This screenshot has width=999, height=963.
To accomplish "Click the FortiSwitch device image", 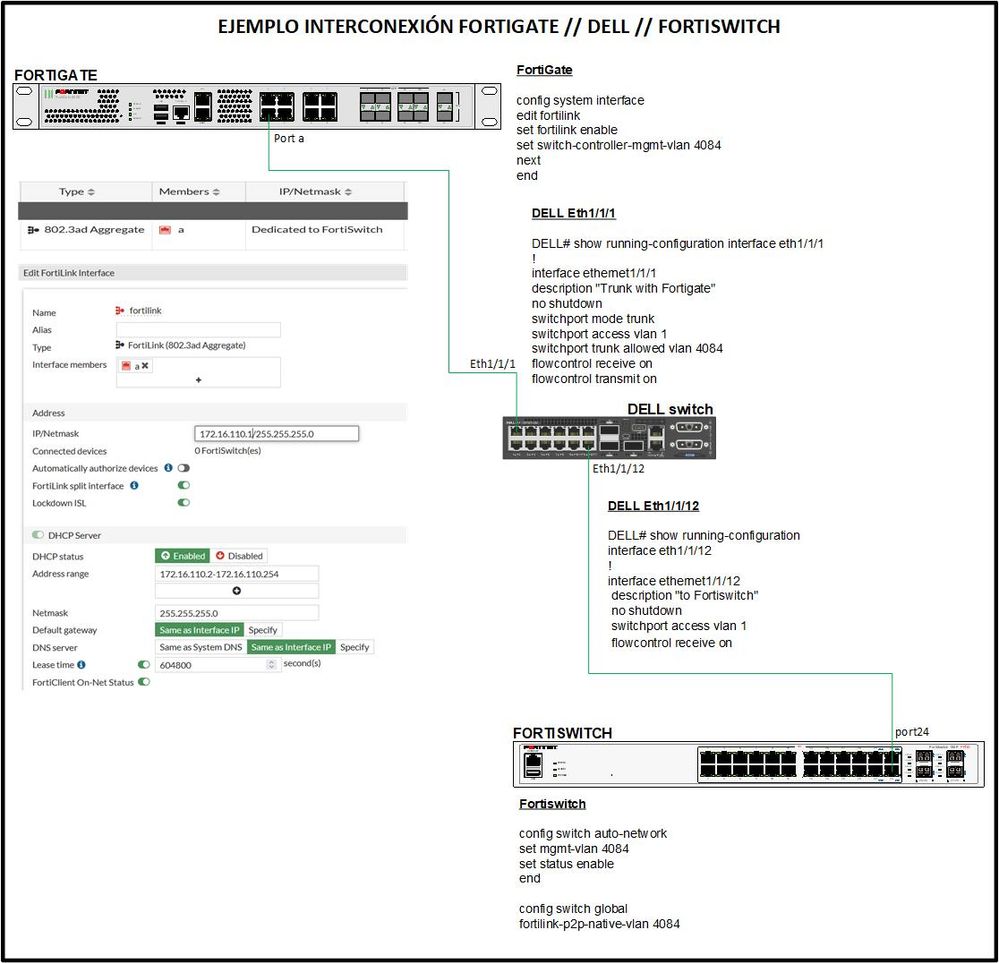I will pos(749,764).
